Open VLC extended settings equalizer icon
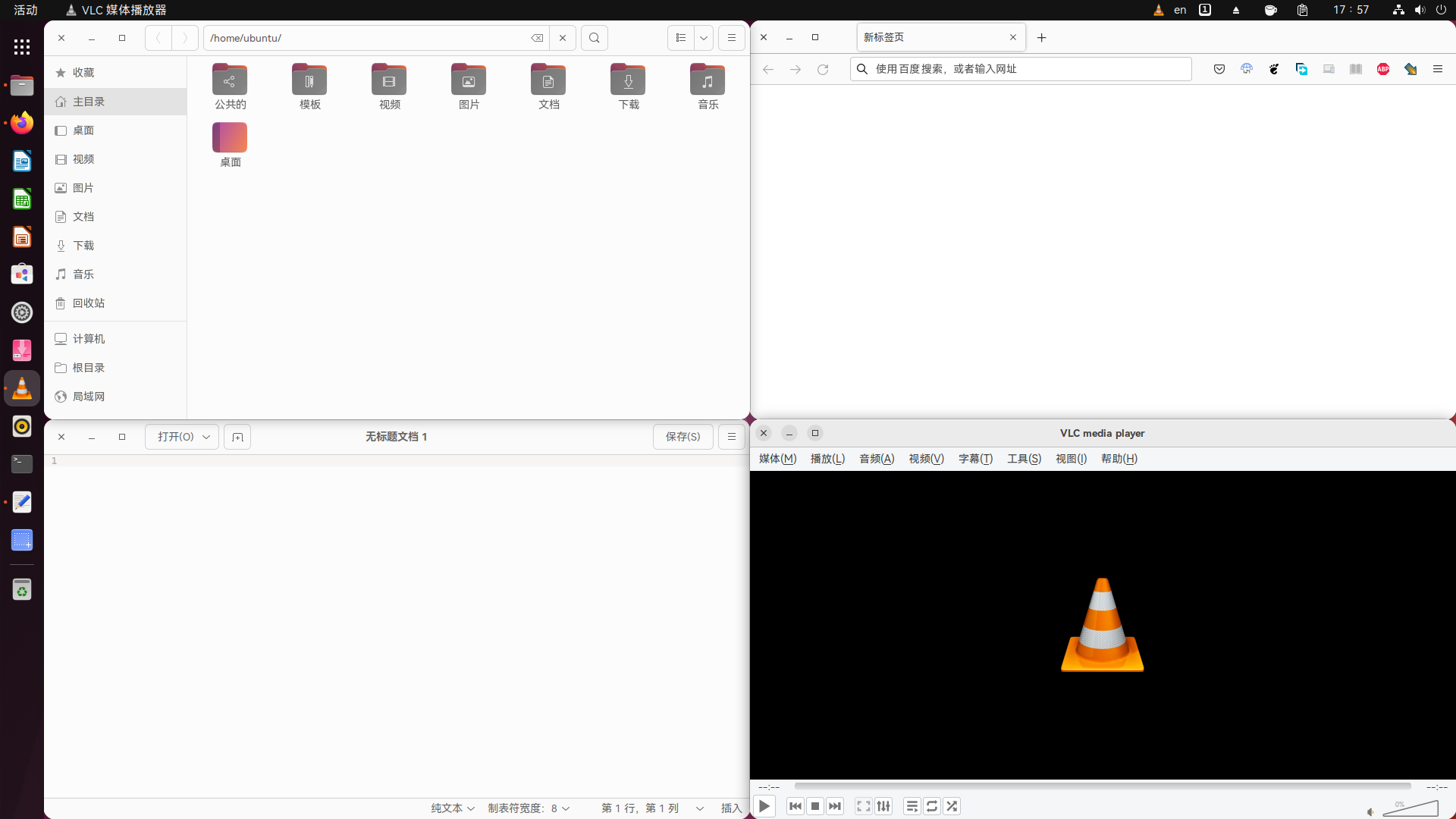Viewport: 1456px width, 819px height. [883, 806]
